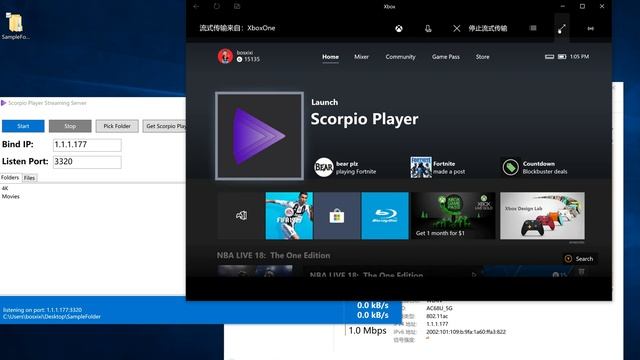640x360 pixels.
Task: Click Start in Scorpio Player Streaming Server
Action: [23, 126]
